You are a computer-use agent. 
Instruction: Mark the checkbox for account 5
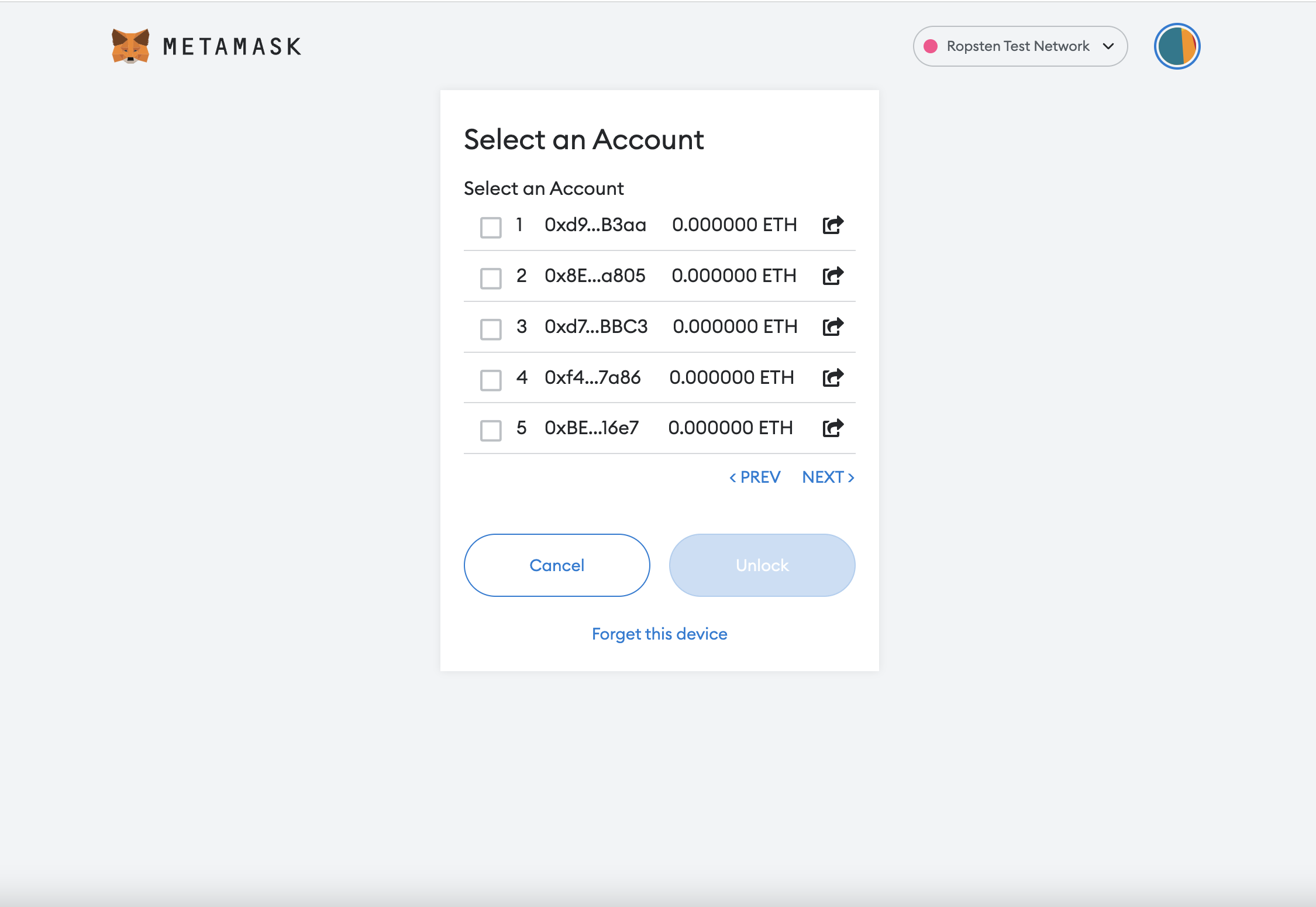[491, 430]
